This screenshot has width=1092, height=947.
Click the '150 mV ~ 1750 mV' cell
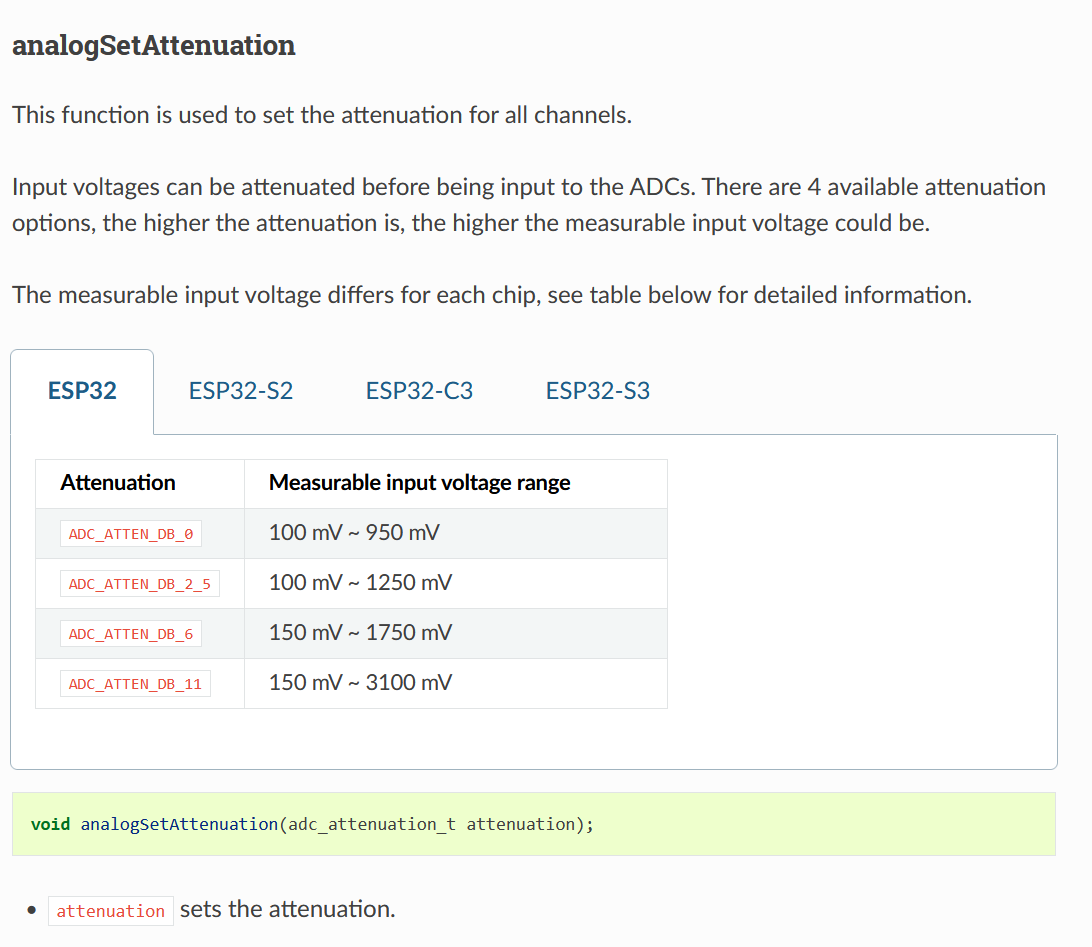(x=455, y=634)
